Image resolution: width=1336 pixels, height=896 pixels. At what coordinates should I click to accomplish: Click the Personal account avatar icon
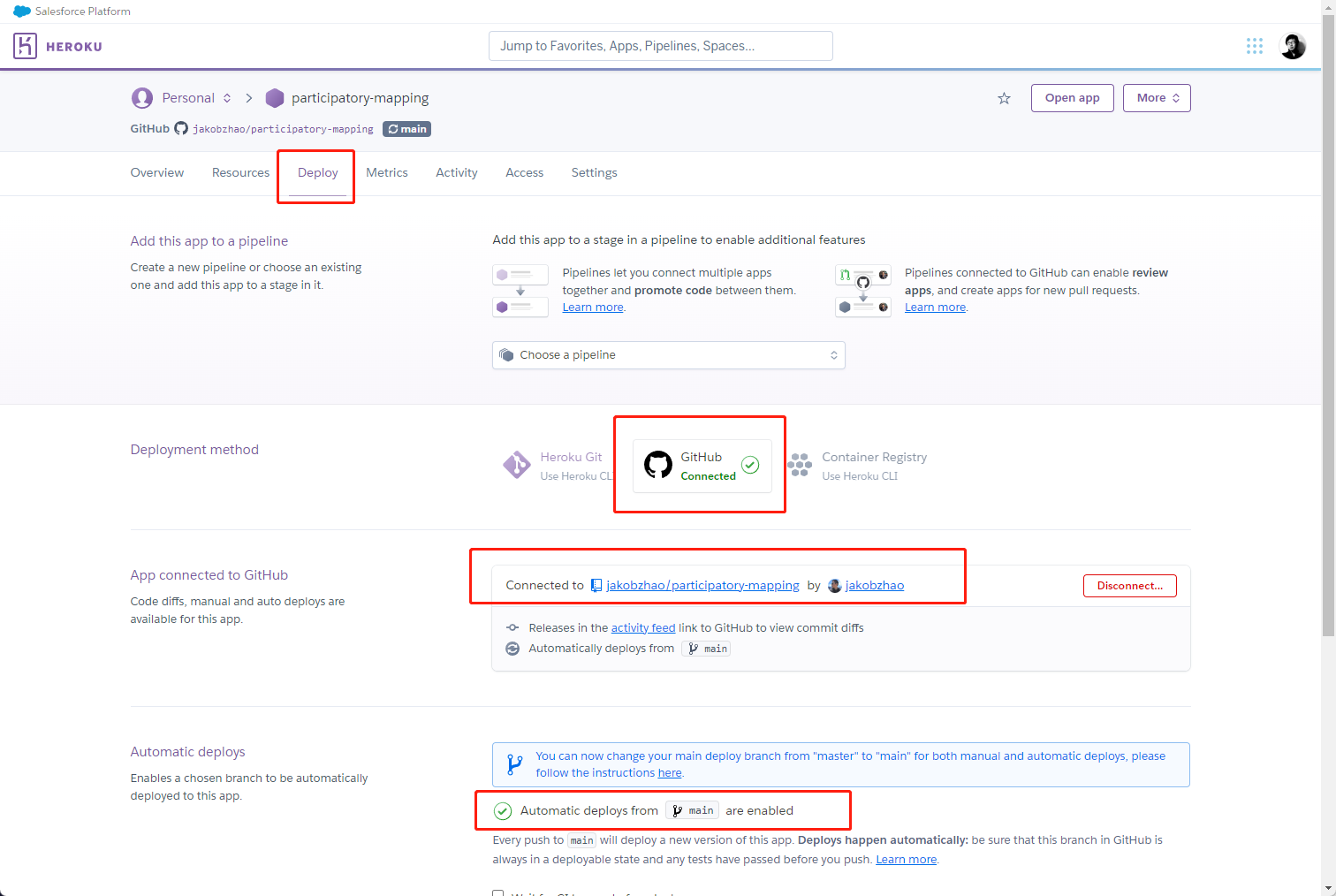[x=141, y=98]
